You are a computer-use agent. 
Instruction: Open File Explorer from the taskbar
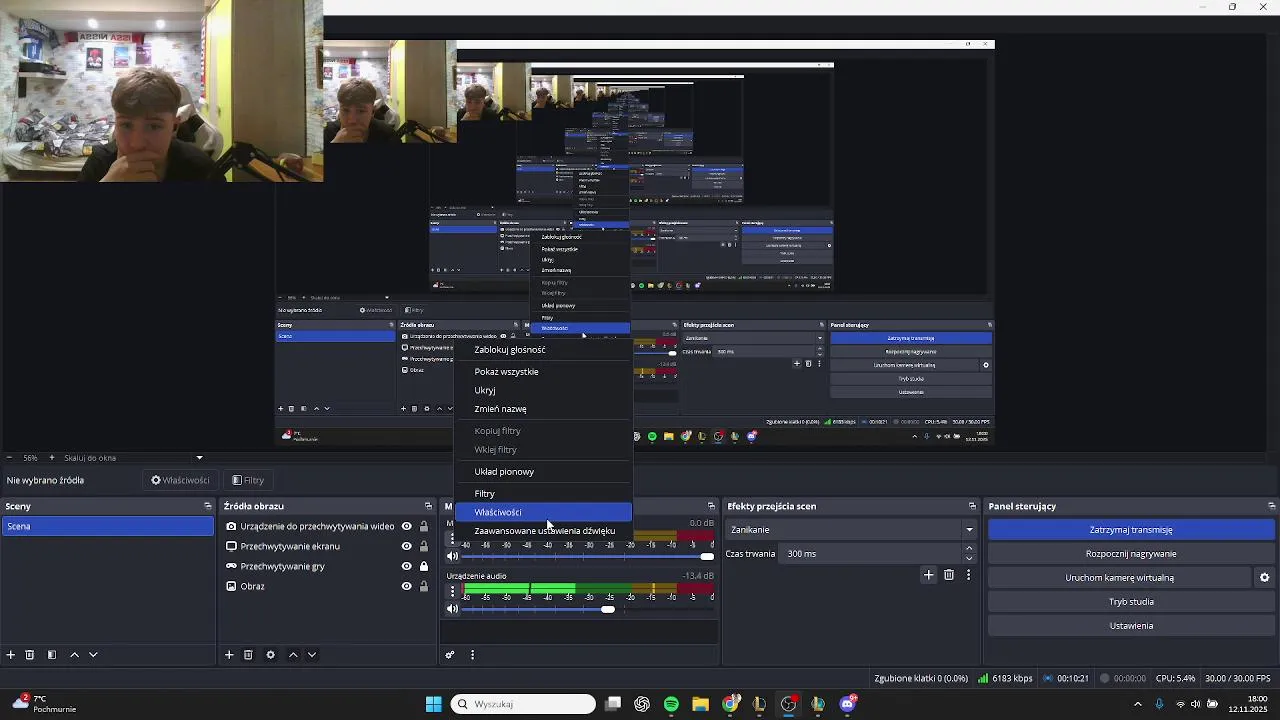click(700, 704)
